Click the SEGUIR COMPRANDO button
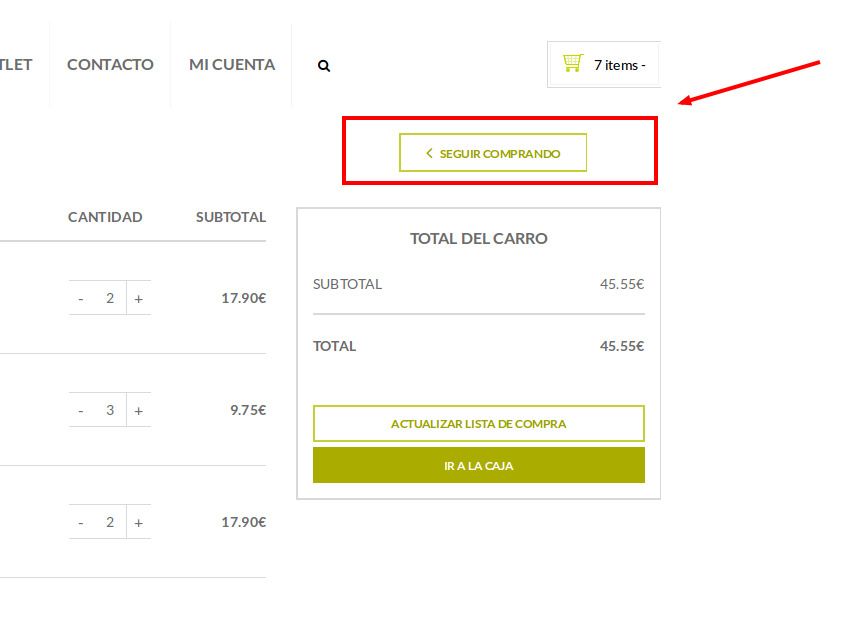This screenshot has height=633, width=867. 493,153
